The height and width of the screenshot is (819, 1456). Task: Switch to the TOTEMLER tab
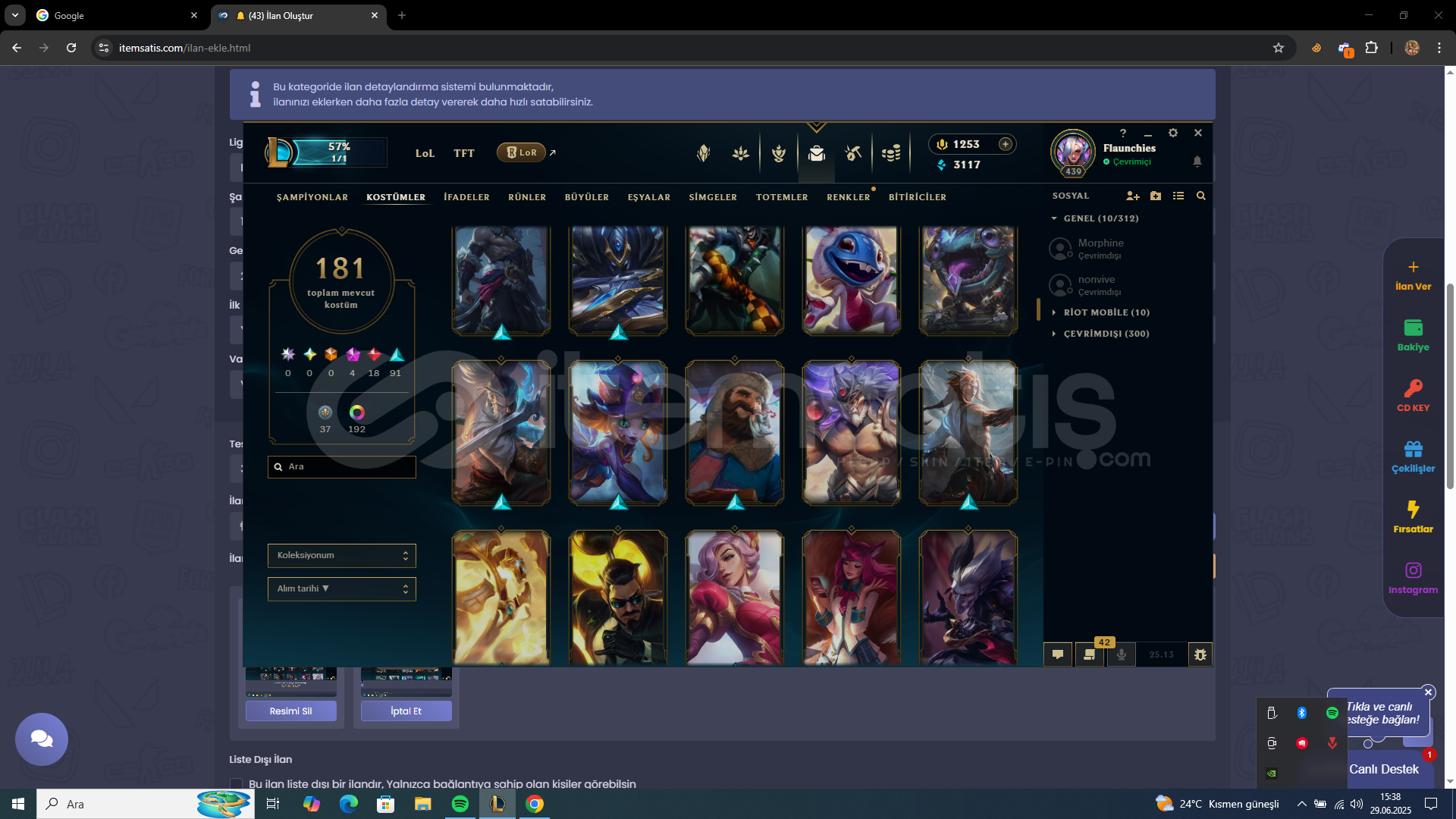click(x=782, y=197)
